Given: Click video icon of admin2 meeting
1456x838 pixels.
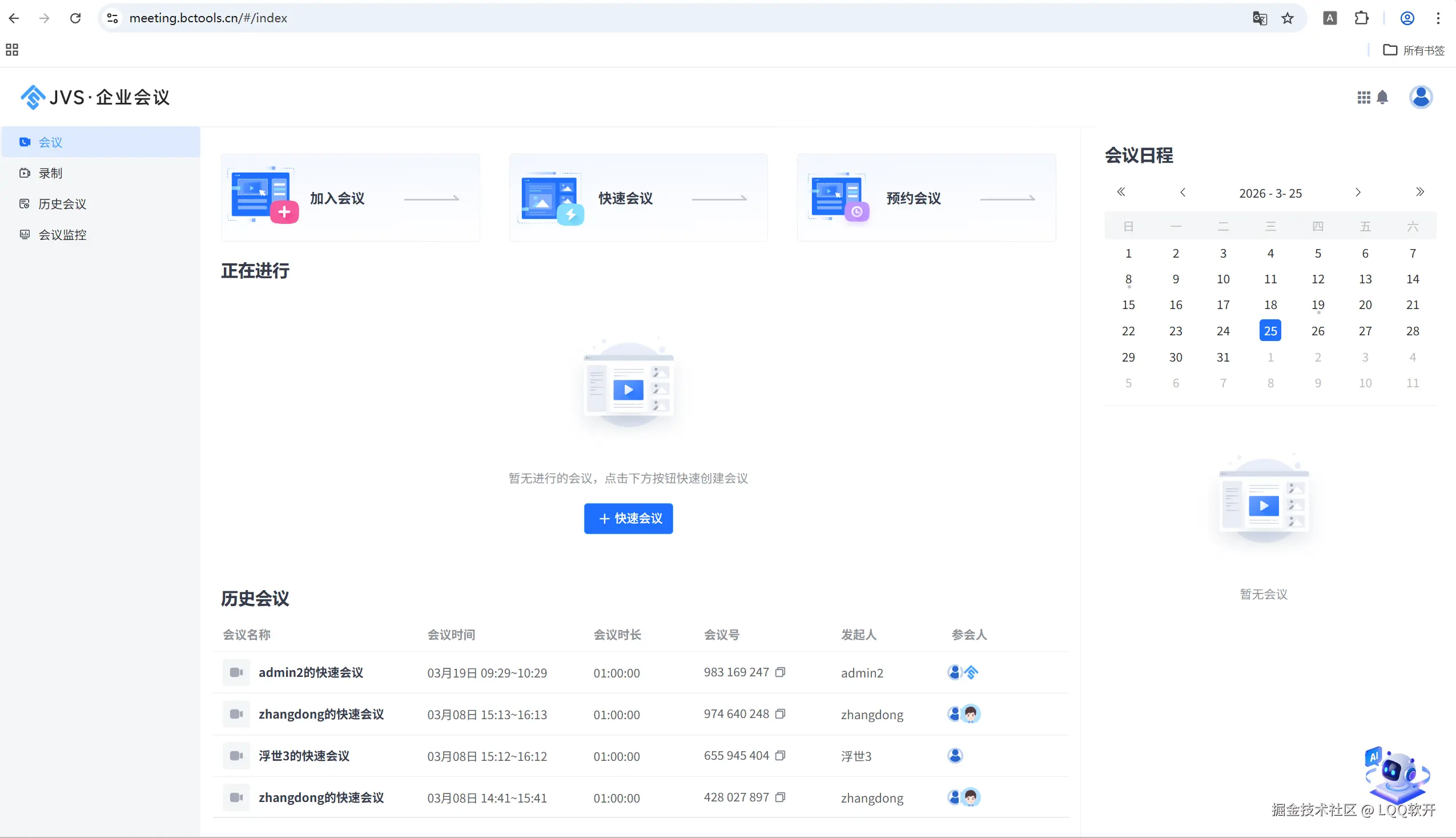Looking at the screenshot, I should tap(236, 672).
